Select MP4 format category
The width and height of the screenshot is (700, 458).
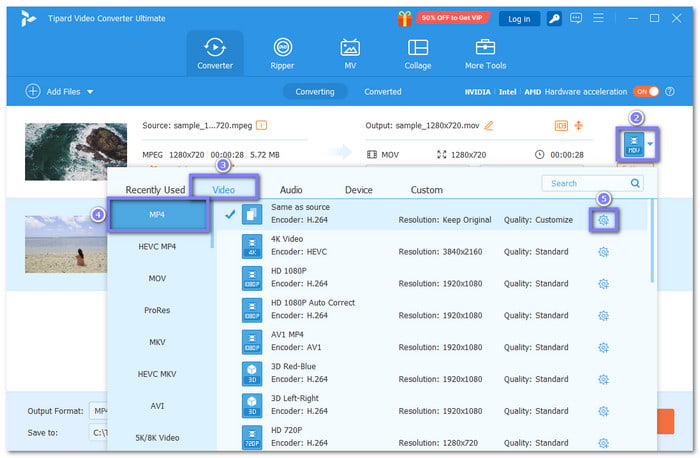(157, 215)
